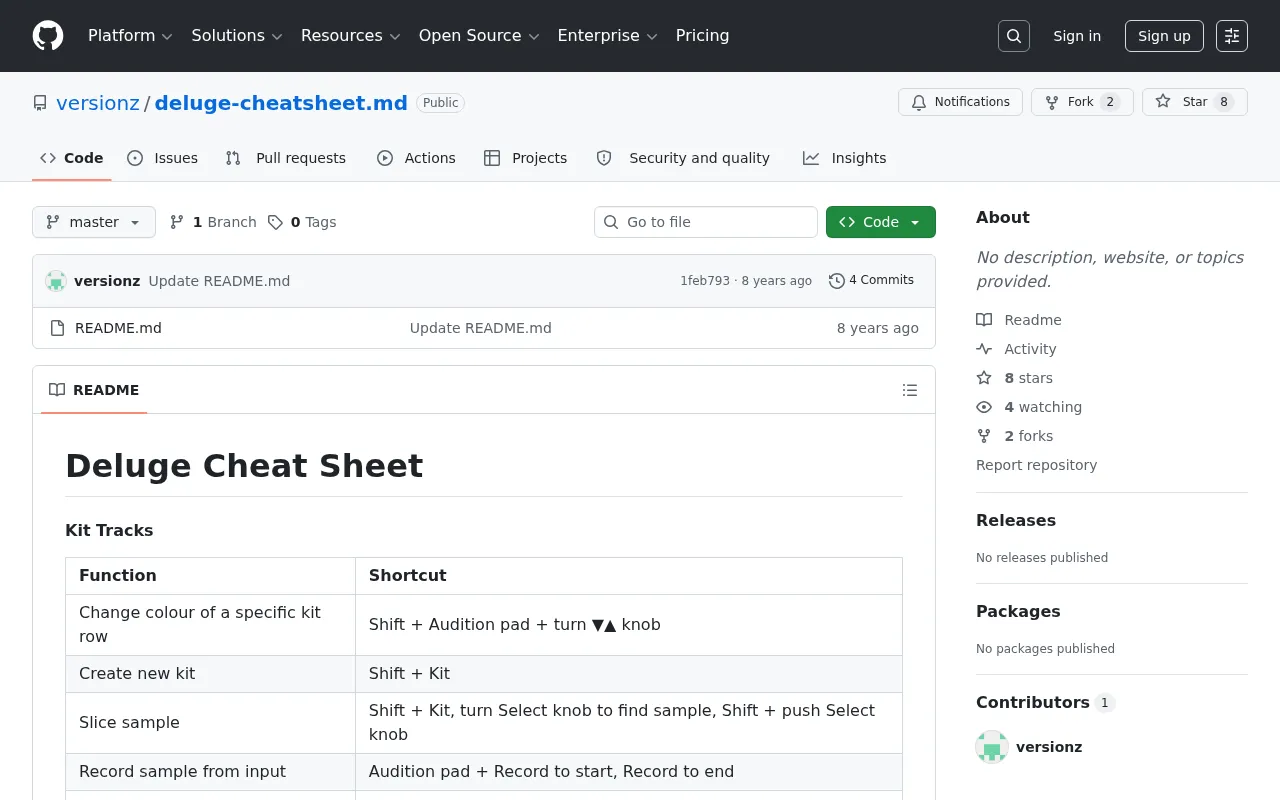This screenshot has width=1280, height=800.
Task: Click 'Change colour of a specific kit row'
Action: 210,625
